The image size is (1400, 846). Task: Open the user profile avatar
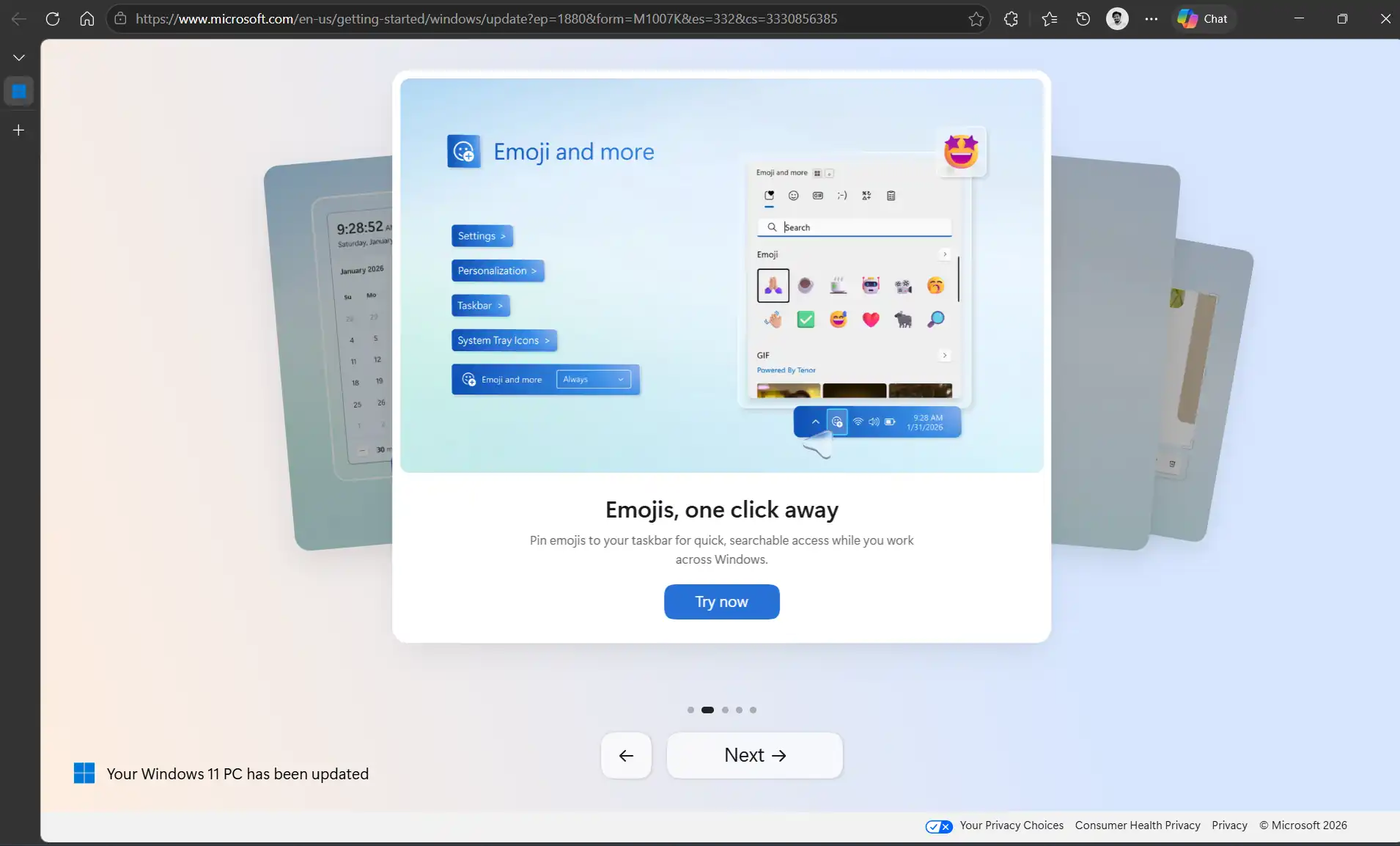(1117, 19)
